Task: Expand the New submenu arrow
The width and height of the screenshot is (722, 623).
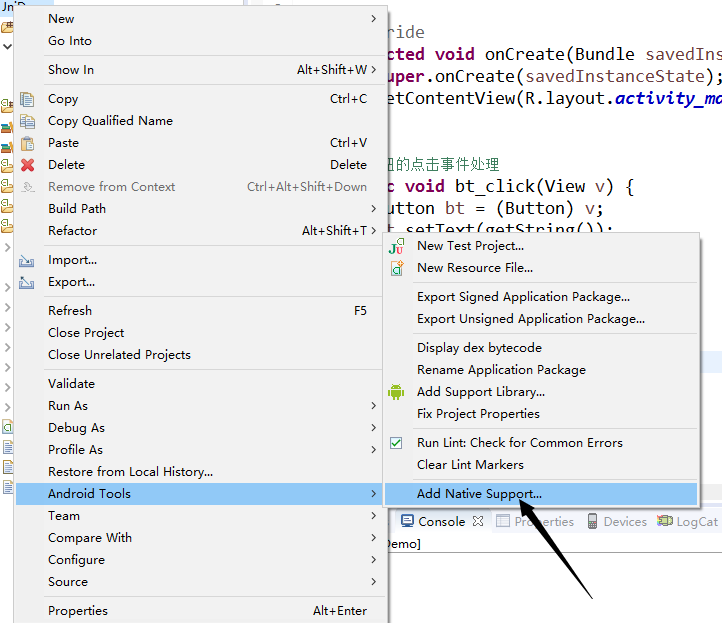Action: 373,19
